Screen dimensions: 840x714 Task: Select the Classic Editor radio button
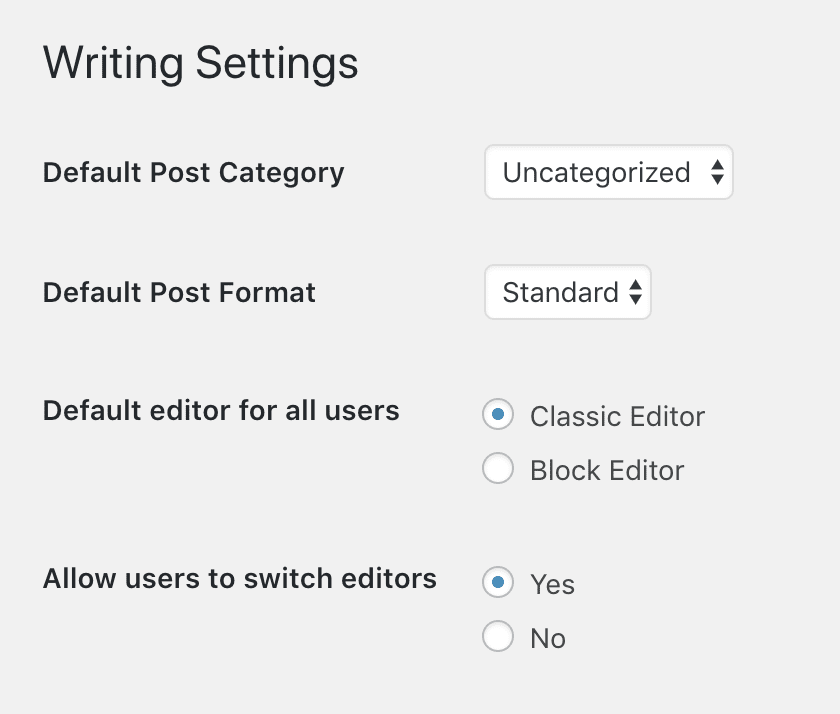(x=498, y=415)
